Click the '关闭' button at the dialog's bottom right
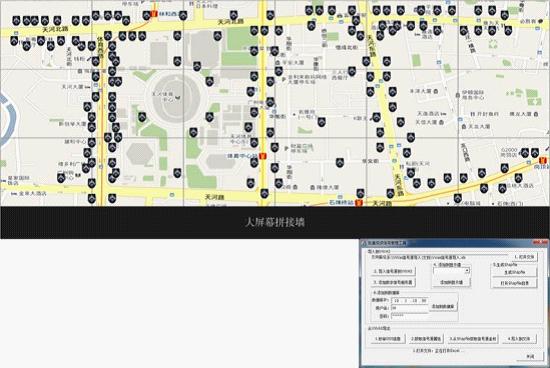Image resolution: width=550 pixels, height=368 pixels. (x=530, y=356)
